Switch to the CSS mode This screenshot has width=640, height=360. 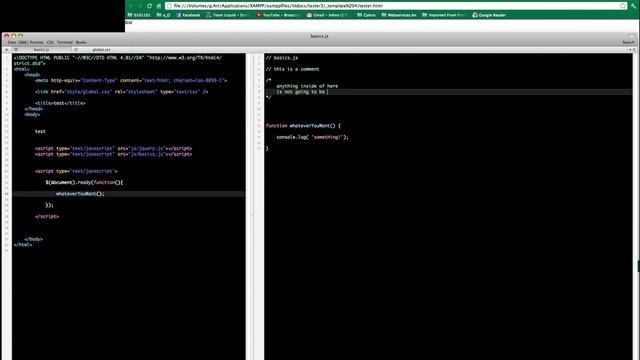[x=50, y=42]
